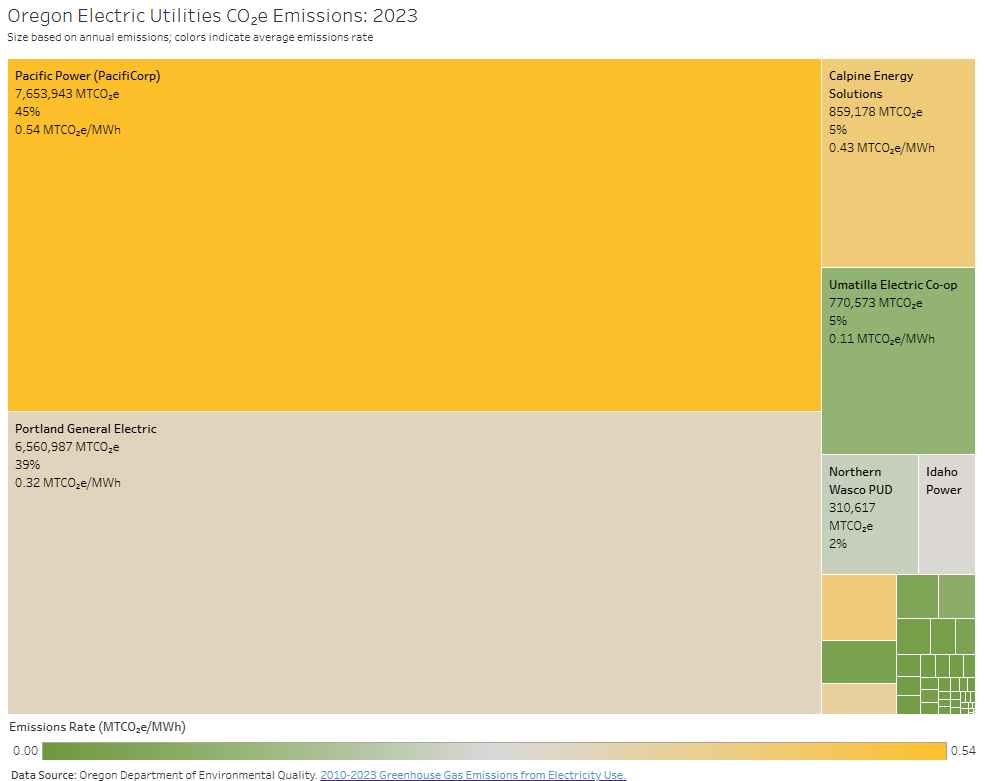Click the subtitle about size and colors

coord(190,38)
